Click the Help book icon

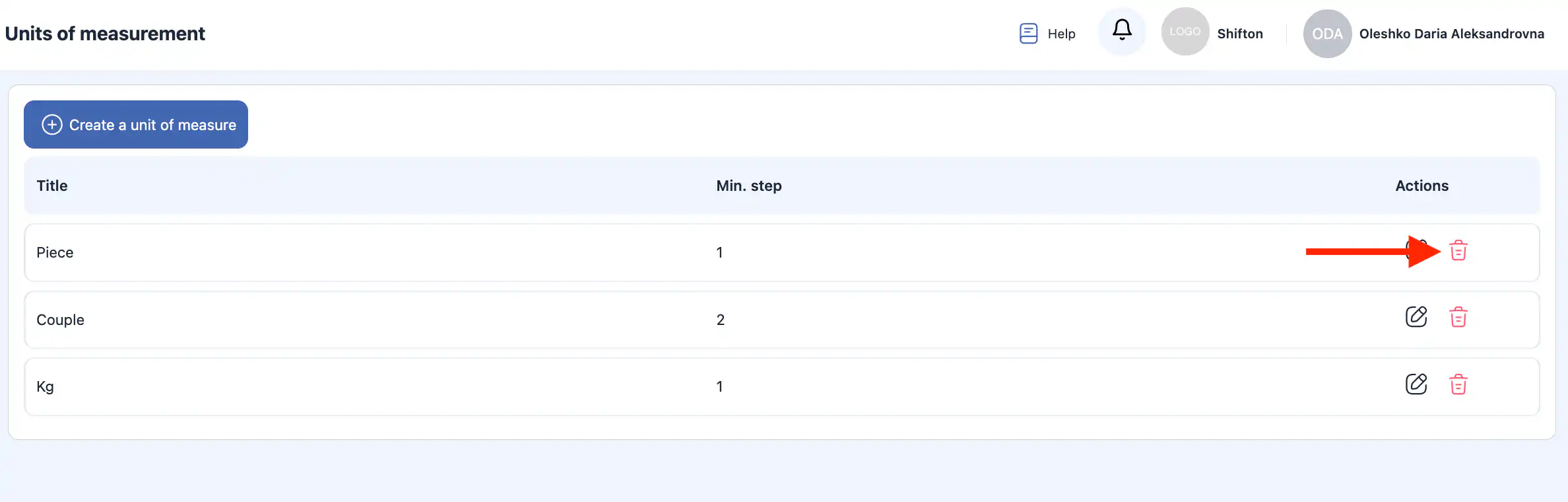(1028, 34)
